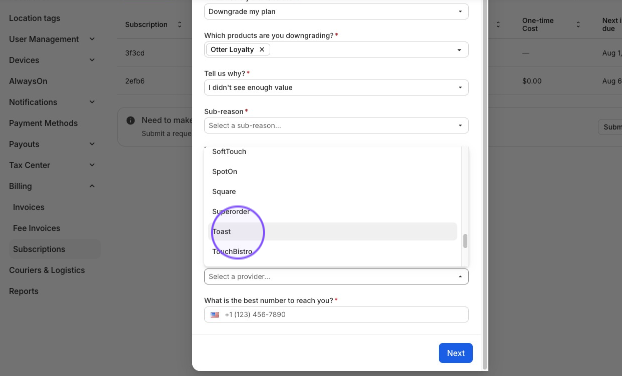The height and width of the screenshot is (376, 622).
Task: Click the US flag country selector
Action: tap(215, 315)
